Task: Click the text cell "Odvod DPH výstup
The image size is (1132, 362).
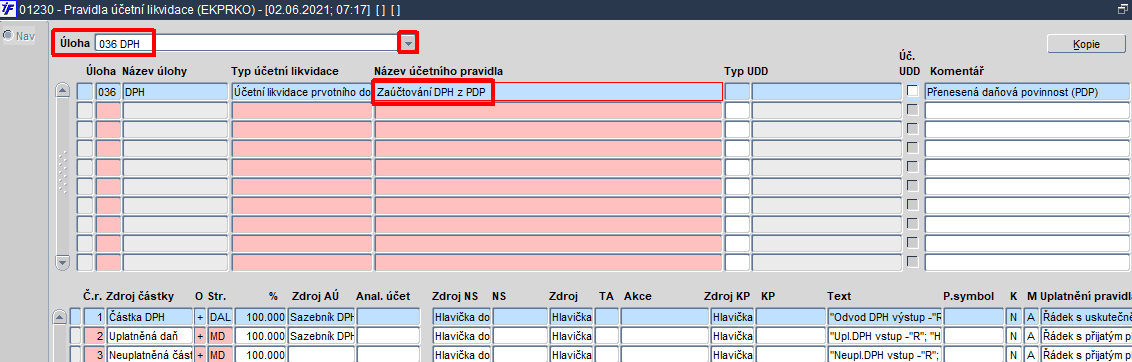Action: (885, 316)
